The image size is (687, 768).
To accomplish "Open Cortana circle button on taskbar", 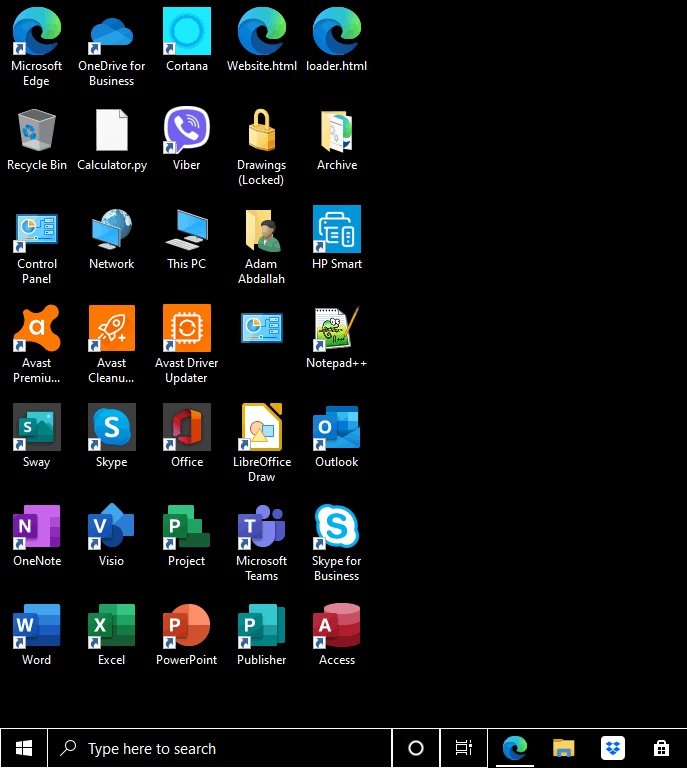I will click(x=416, y=748).
